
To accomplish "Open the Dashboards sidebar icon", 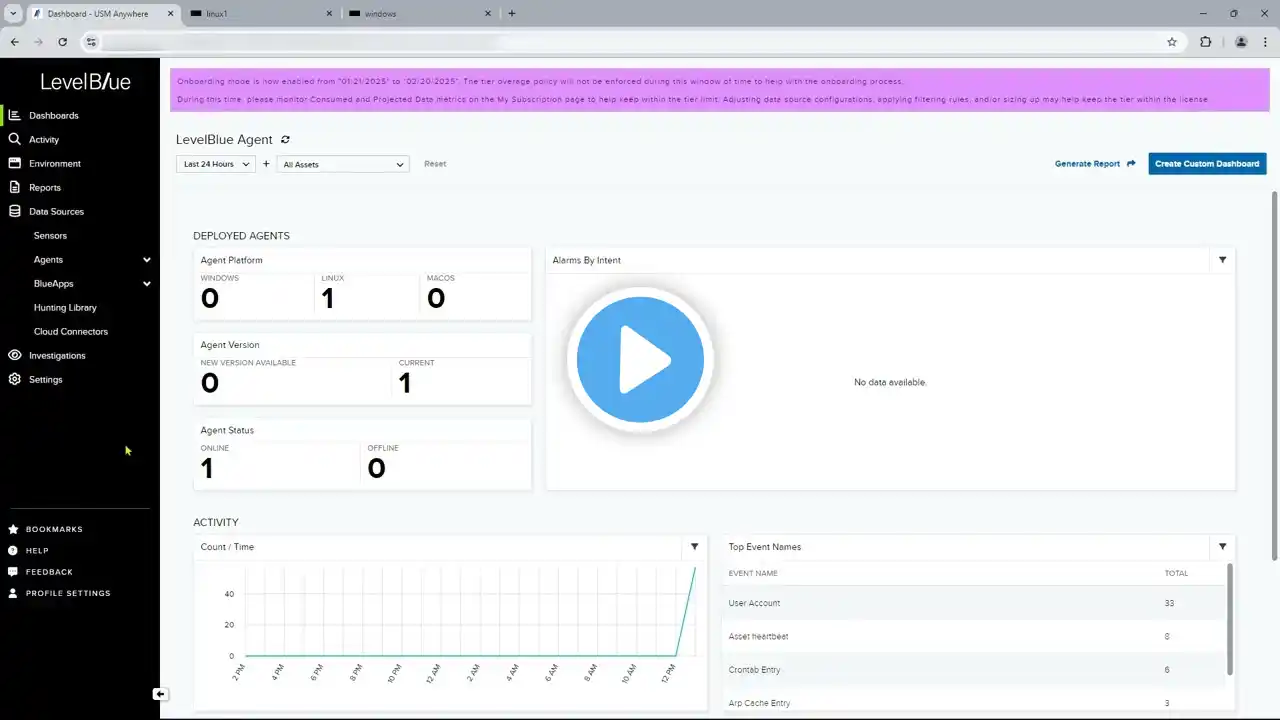I will (14, 115).
